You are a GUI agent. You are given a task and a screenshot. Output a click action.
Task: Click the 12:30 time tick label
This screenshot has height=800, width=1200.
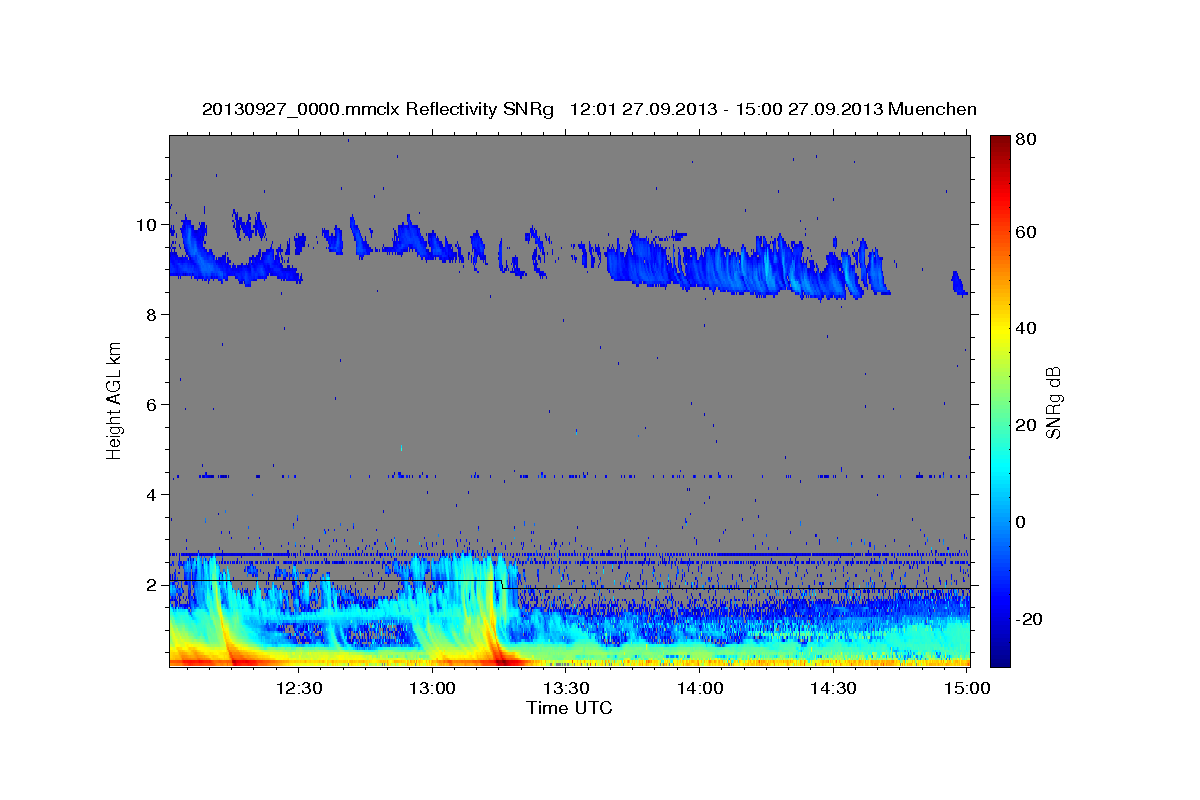coord(298,688)
